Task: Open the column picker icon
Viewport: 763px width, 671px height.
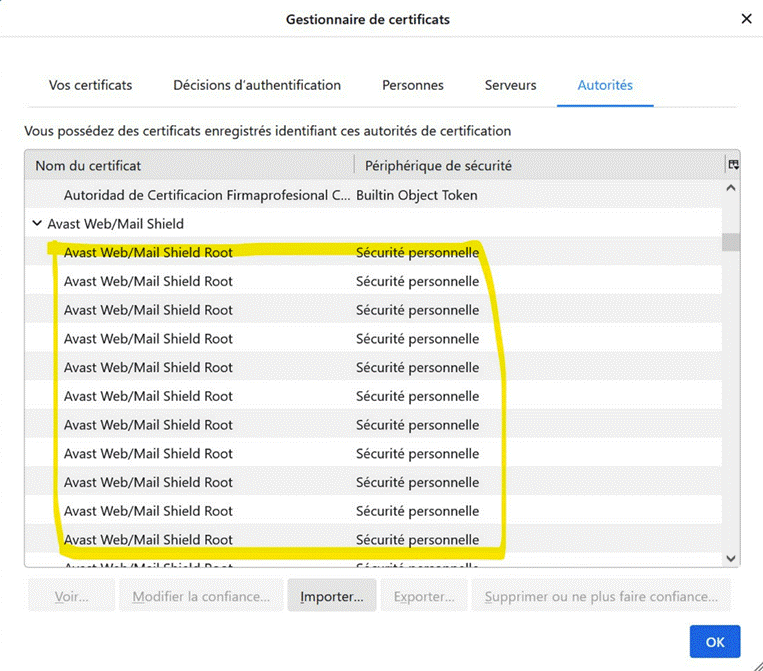Action: point(733,165)
